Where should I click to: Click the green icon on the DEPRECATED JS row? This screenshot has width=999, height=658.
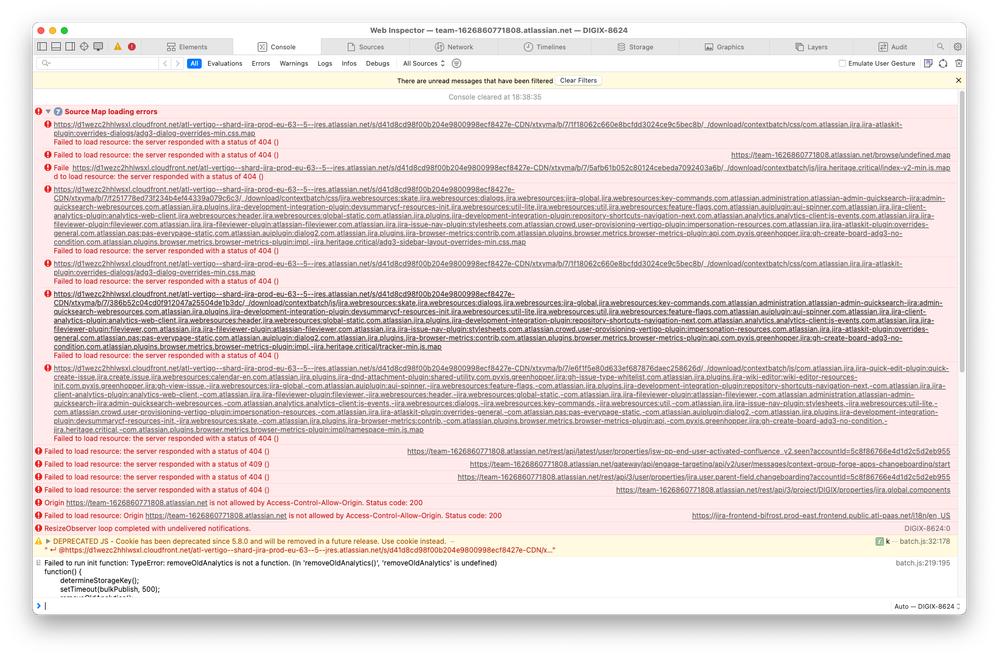(879, 541)
